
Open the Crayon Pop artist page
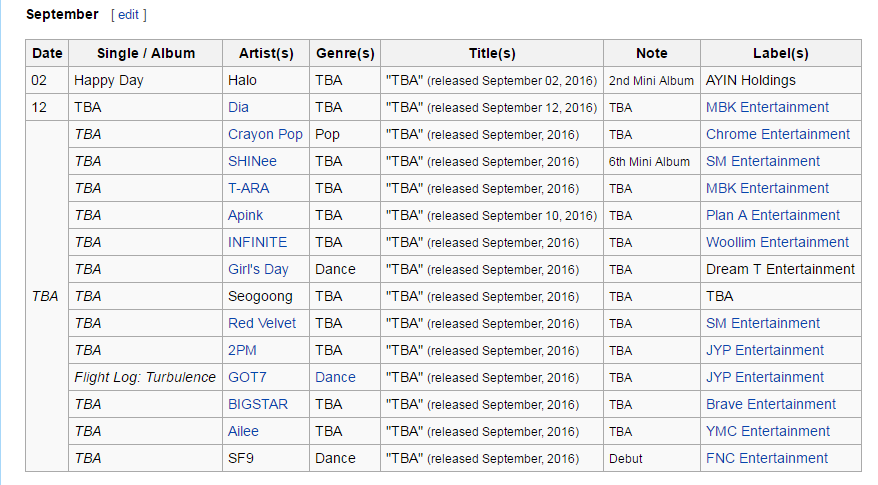(x=265, y=134)
